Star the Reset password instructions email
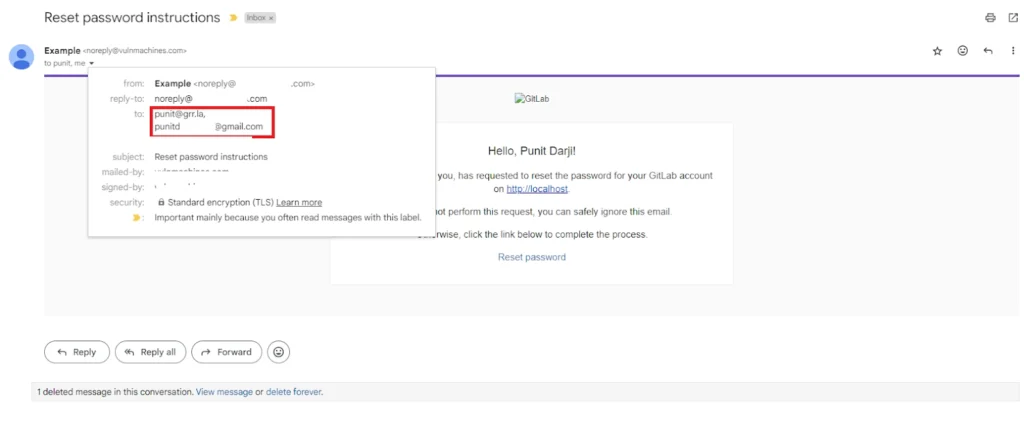 [x=937, y=51]
